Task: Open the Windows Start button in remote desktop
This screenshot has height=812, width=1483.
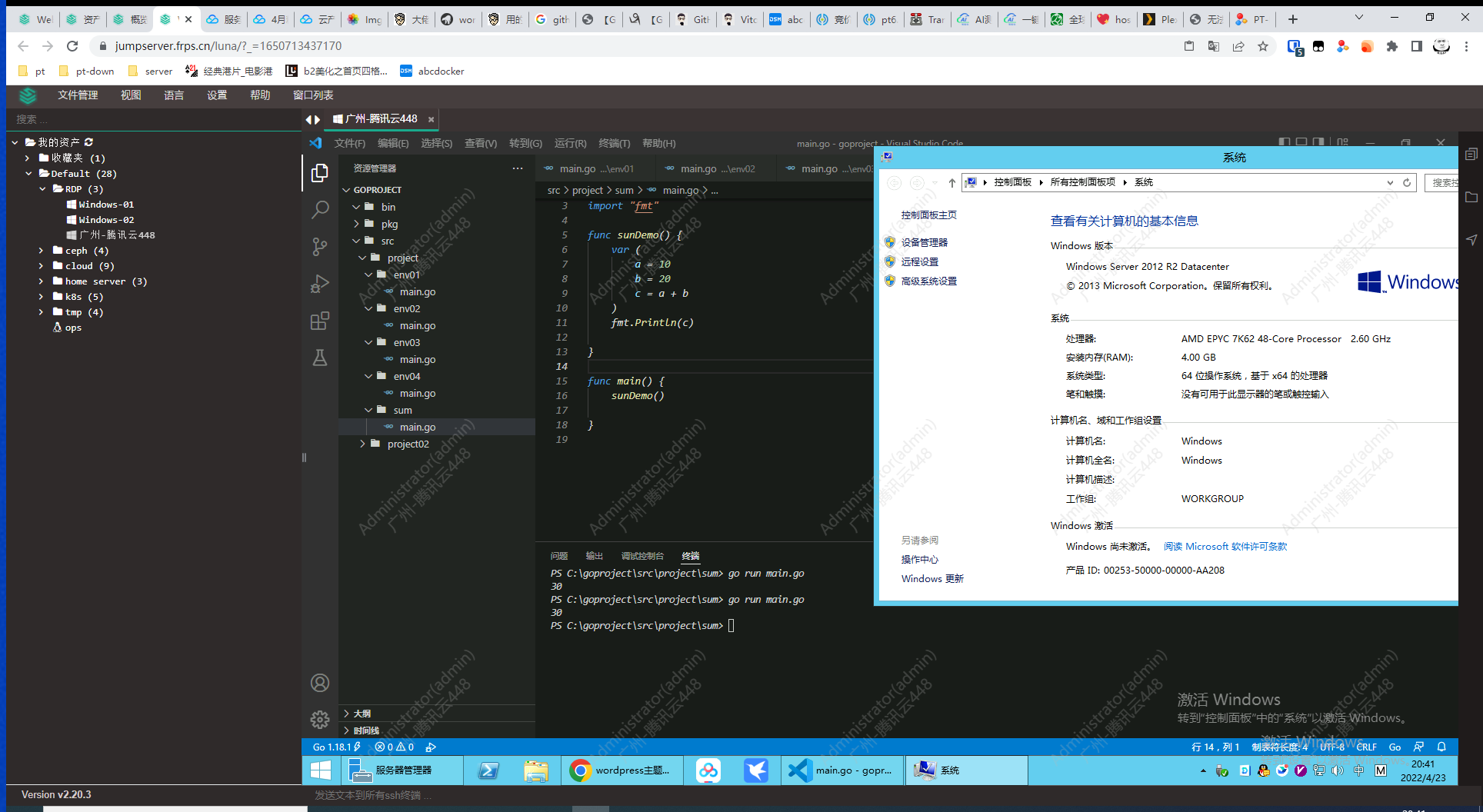Action: coord(321,770)
